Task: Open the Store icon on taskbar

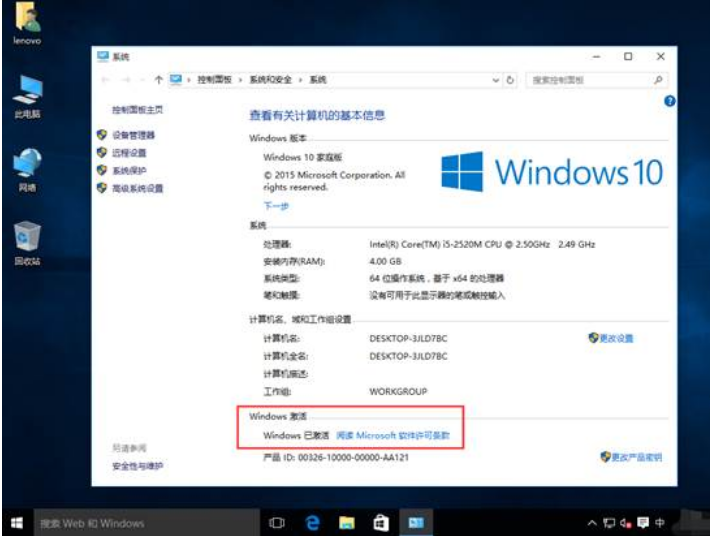Action: click(381, 523)
